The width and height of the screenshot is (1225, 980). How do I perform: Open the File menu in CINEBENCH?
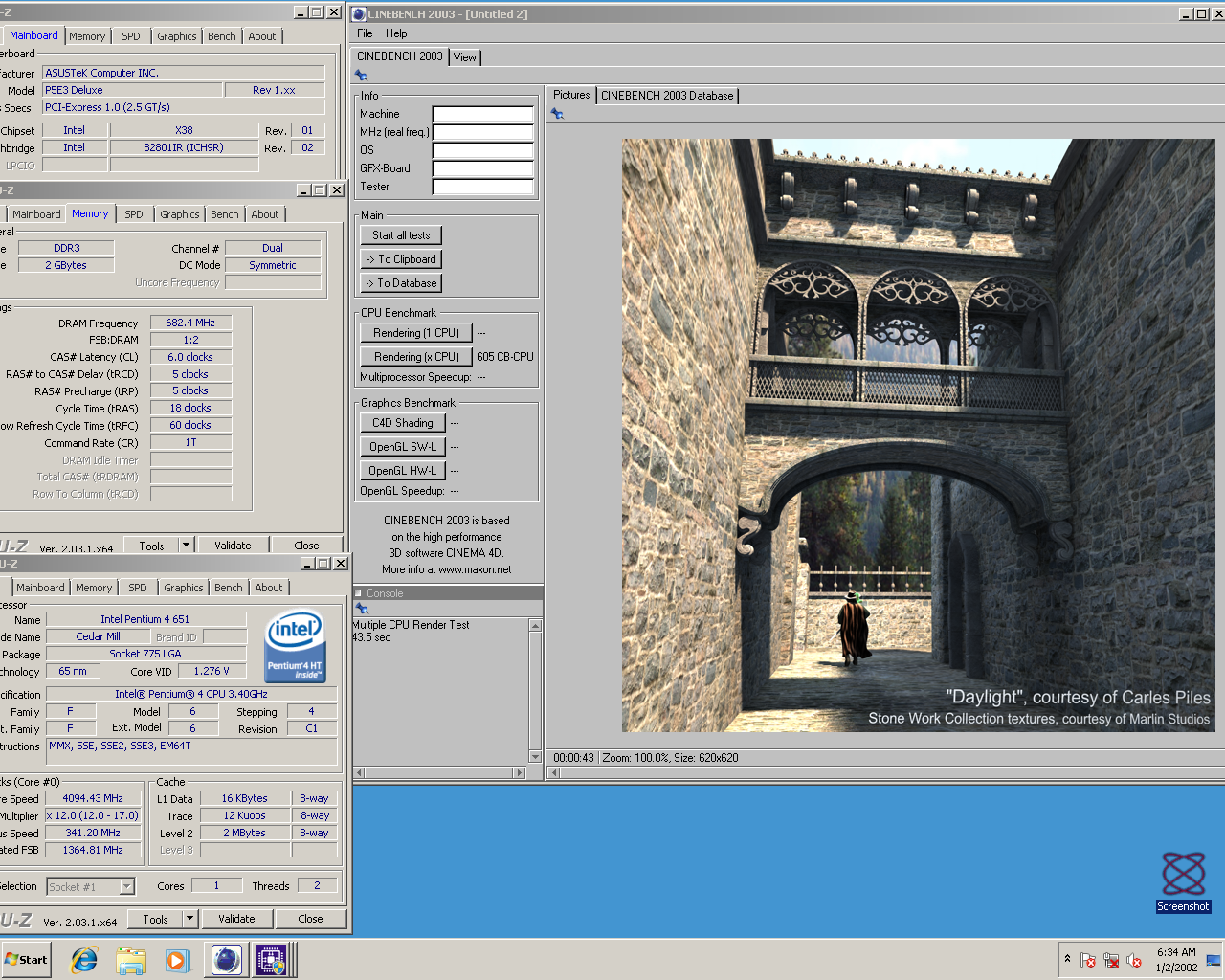[x=365, y=33]
